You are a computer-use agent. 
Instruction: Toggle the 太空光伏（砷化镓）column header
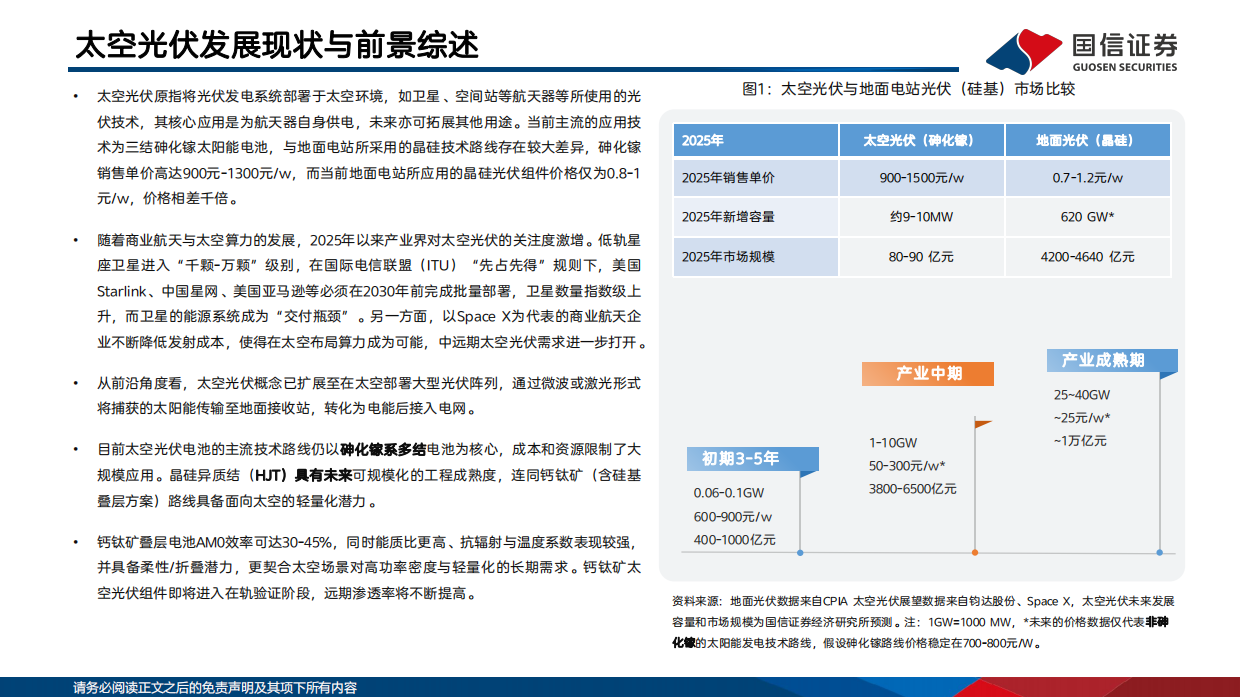coord(920,140)
